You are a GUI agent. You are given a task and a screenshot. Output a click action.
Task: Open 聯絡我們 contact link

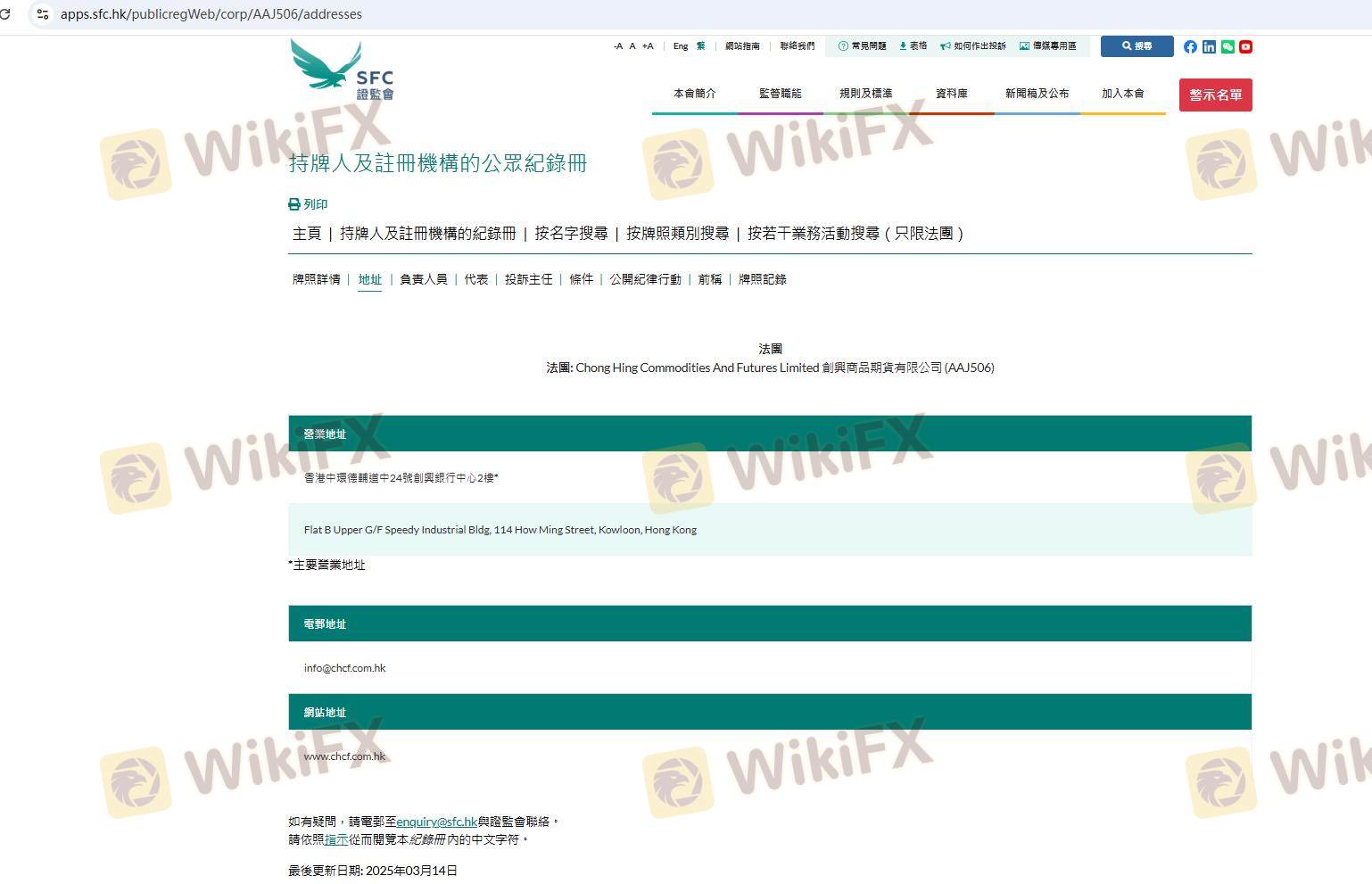coord(798,46)
